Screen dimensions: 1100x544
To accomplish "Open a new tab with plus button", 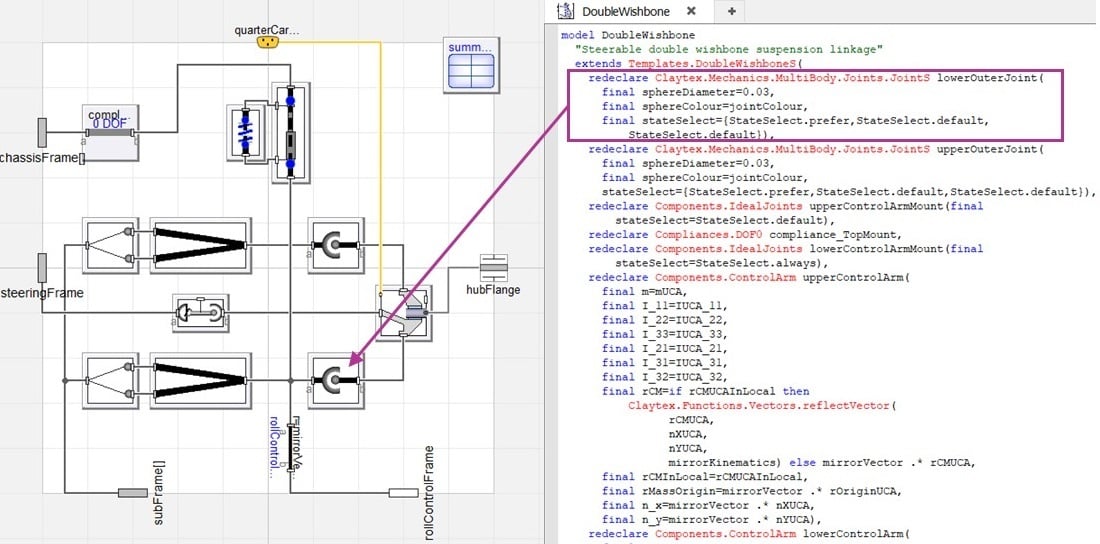I will pos(731,11).
